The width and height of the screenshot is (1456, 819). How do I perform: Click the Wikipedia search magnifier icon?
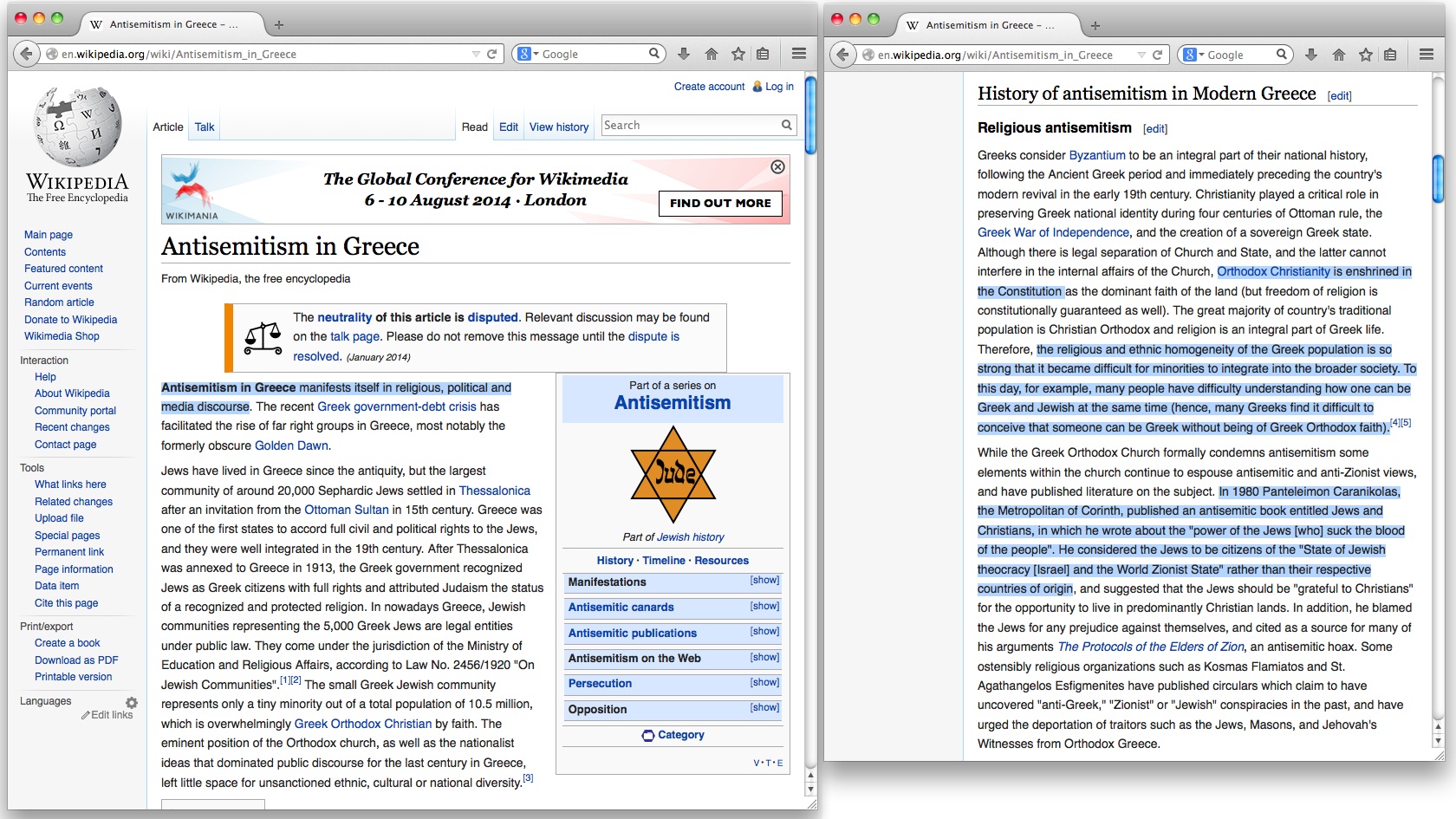click(x=787, y=125)
